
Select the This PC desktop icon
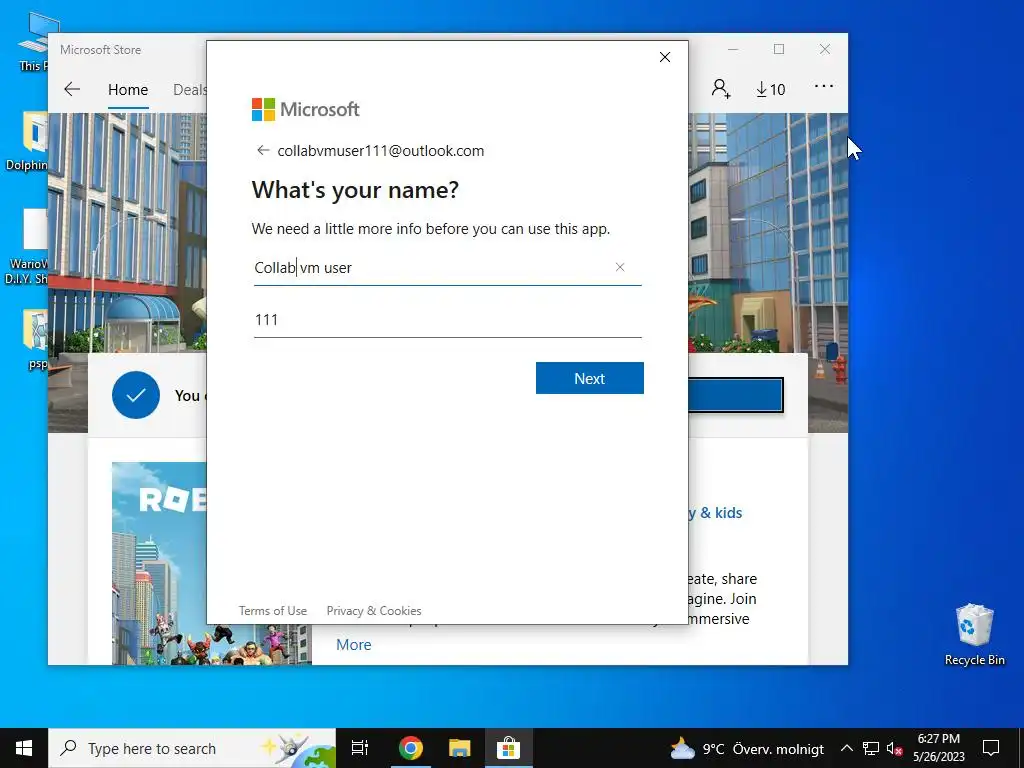coord(33,40)
